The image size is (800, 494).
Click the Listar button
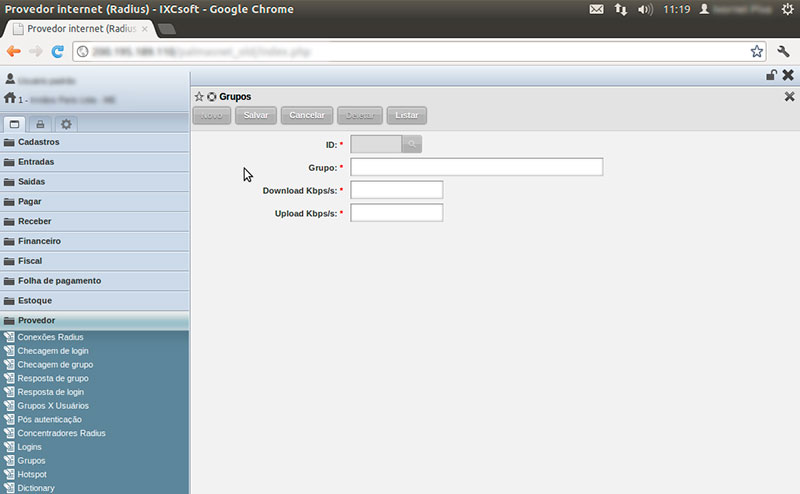click(x=407, y=115)
